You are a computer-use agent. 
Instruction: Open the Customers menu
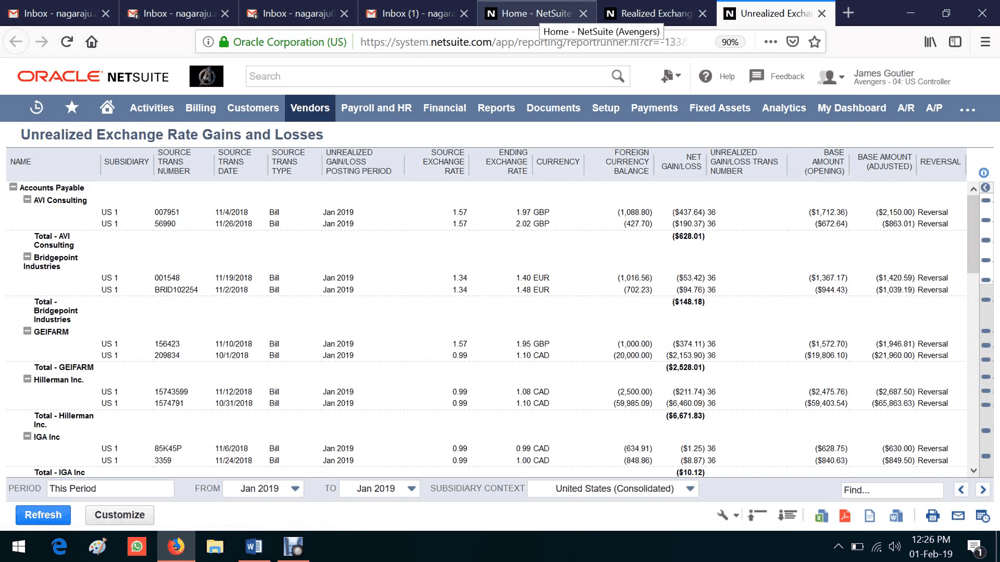[253, 108]
